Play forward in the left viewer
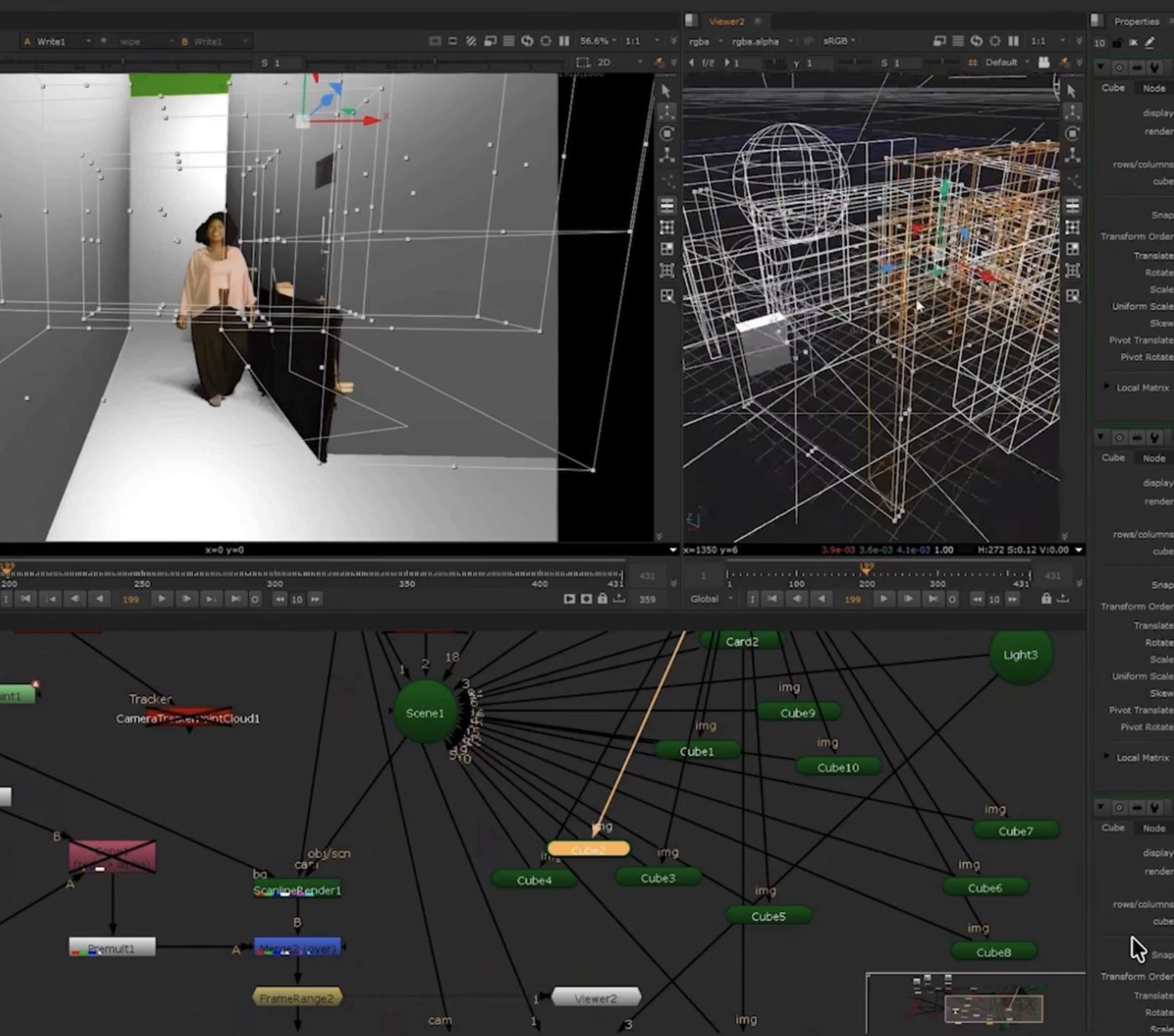1174x1036 pixels. [x=162, y=599]
